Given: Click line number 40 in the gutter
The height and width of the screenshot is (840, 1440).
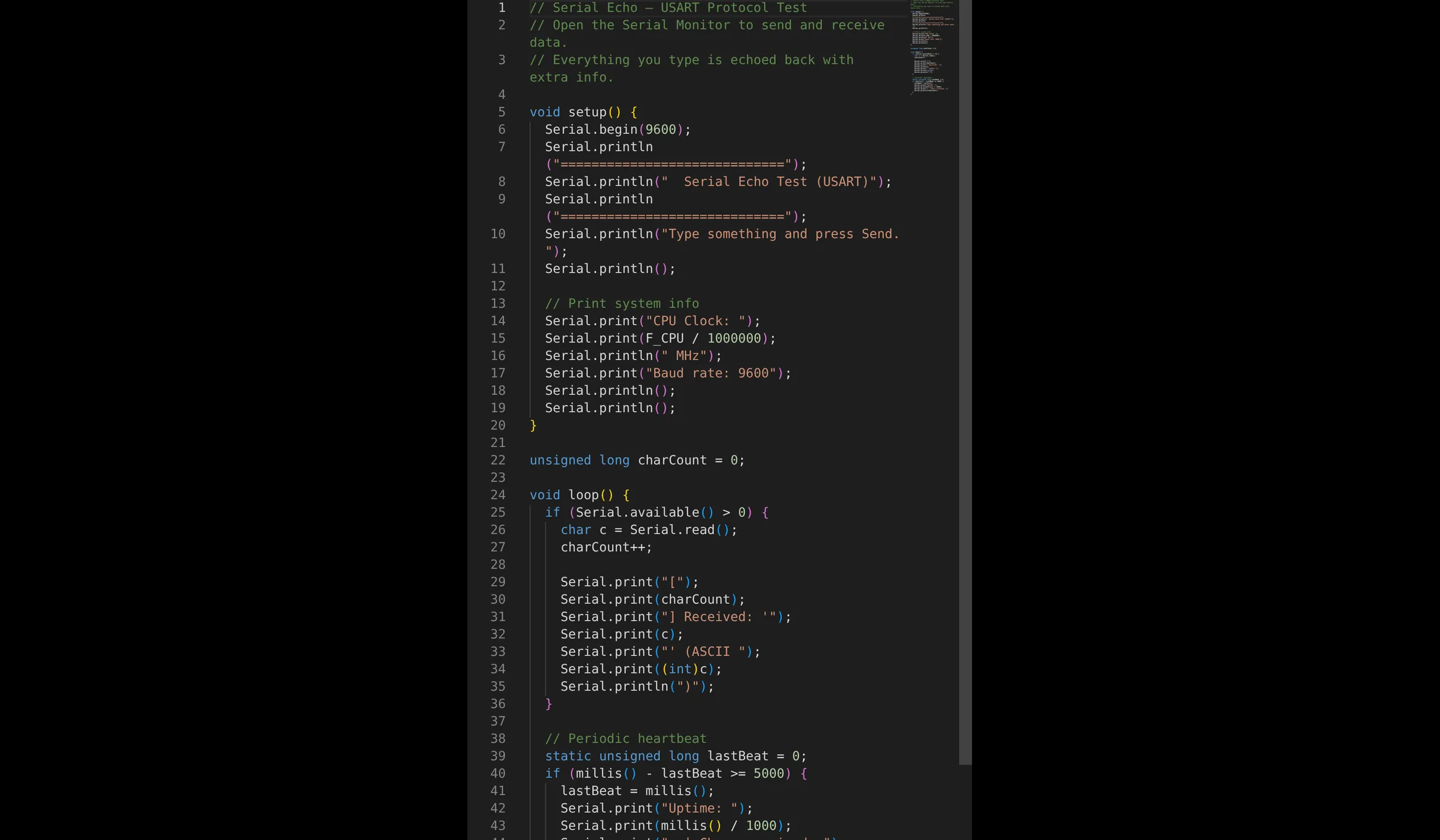Looking at the screenshot, I should [498, 773].
